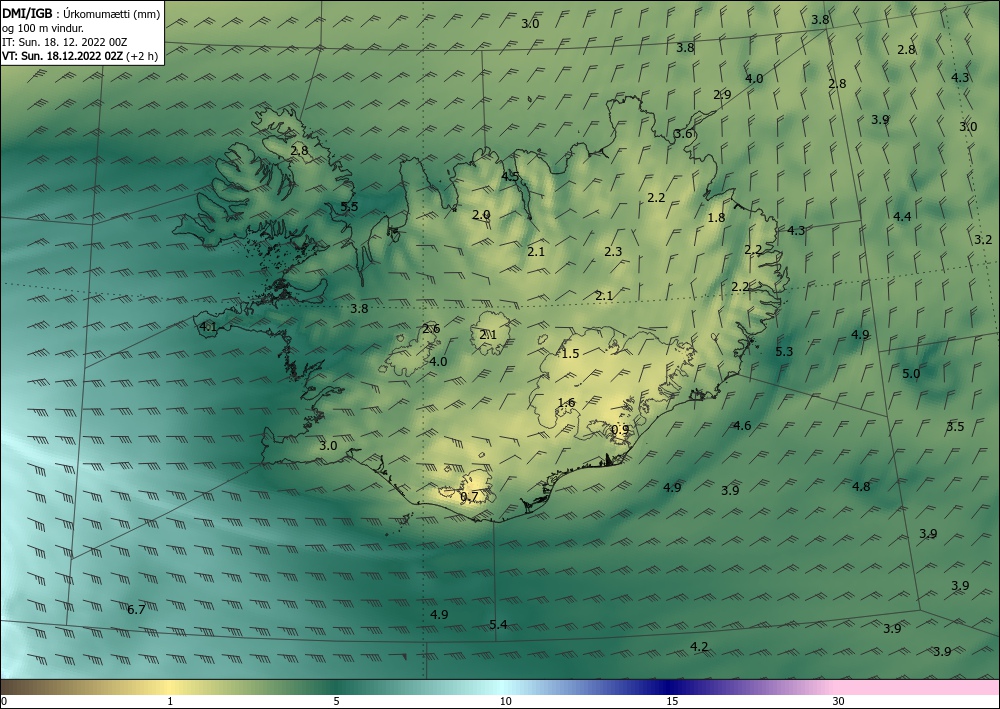Pick the yellow color above scale label 1

[x=170, y=687]
